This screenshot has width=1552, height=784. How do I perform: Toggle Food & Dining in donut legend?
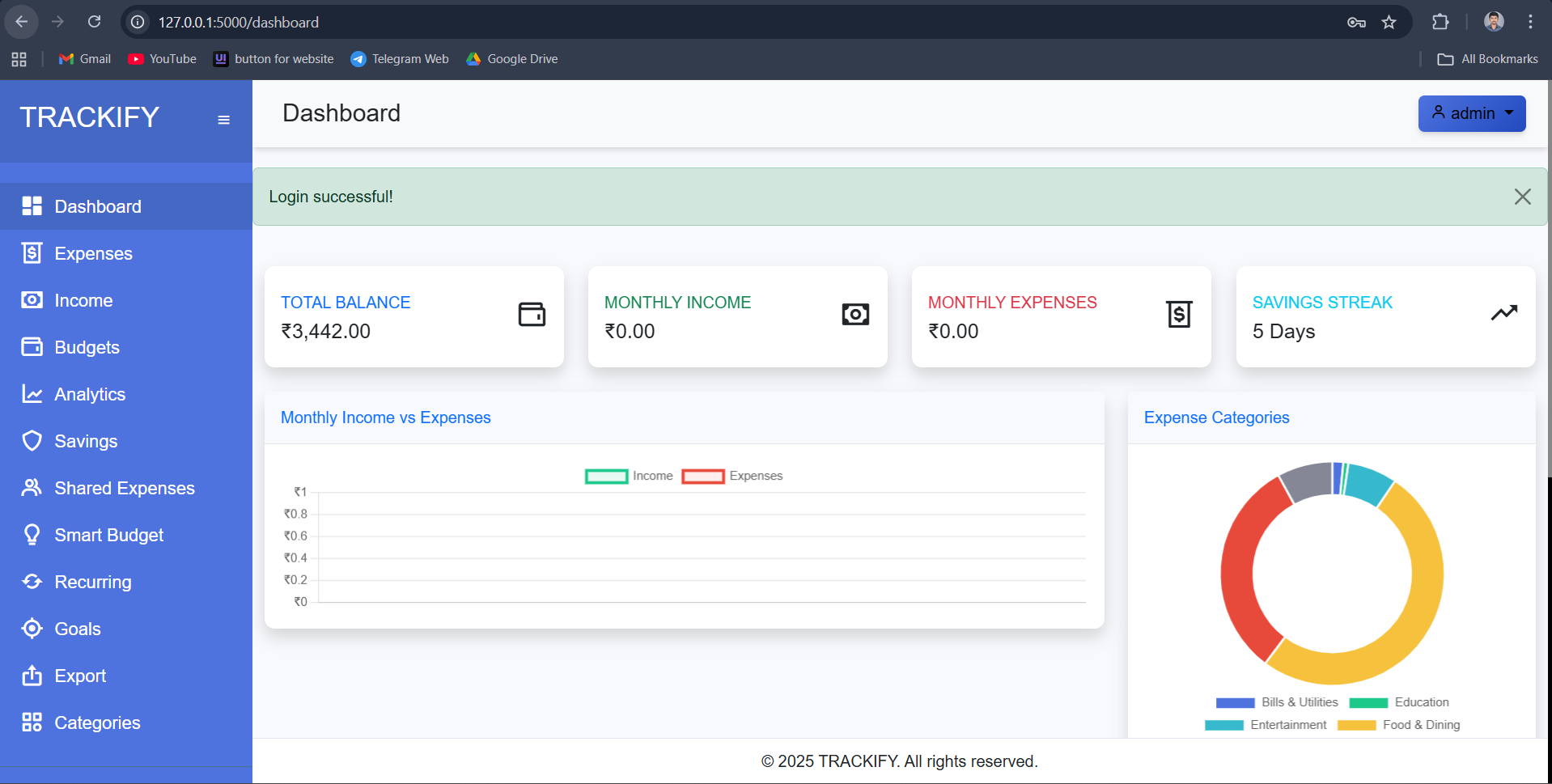[1399, 725]
